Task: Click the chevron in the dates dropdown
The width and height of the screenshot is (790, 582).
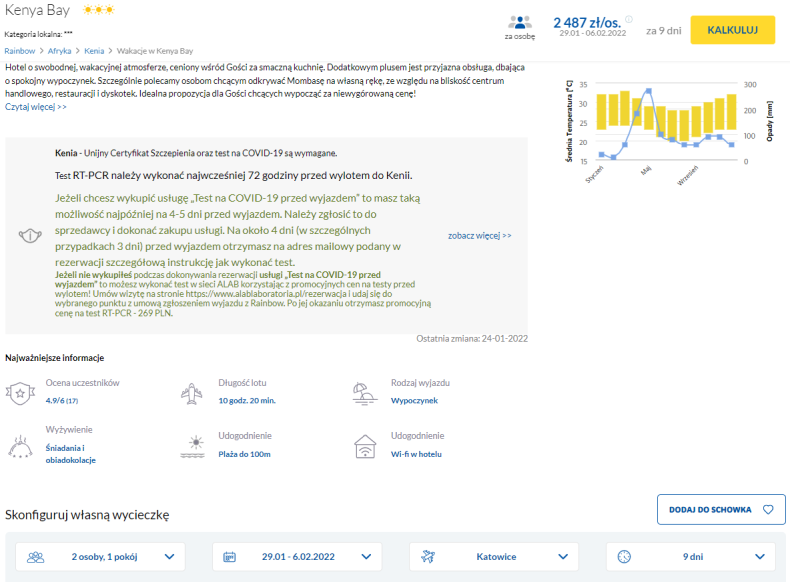Action: 366,557
